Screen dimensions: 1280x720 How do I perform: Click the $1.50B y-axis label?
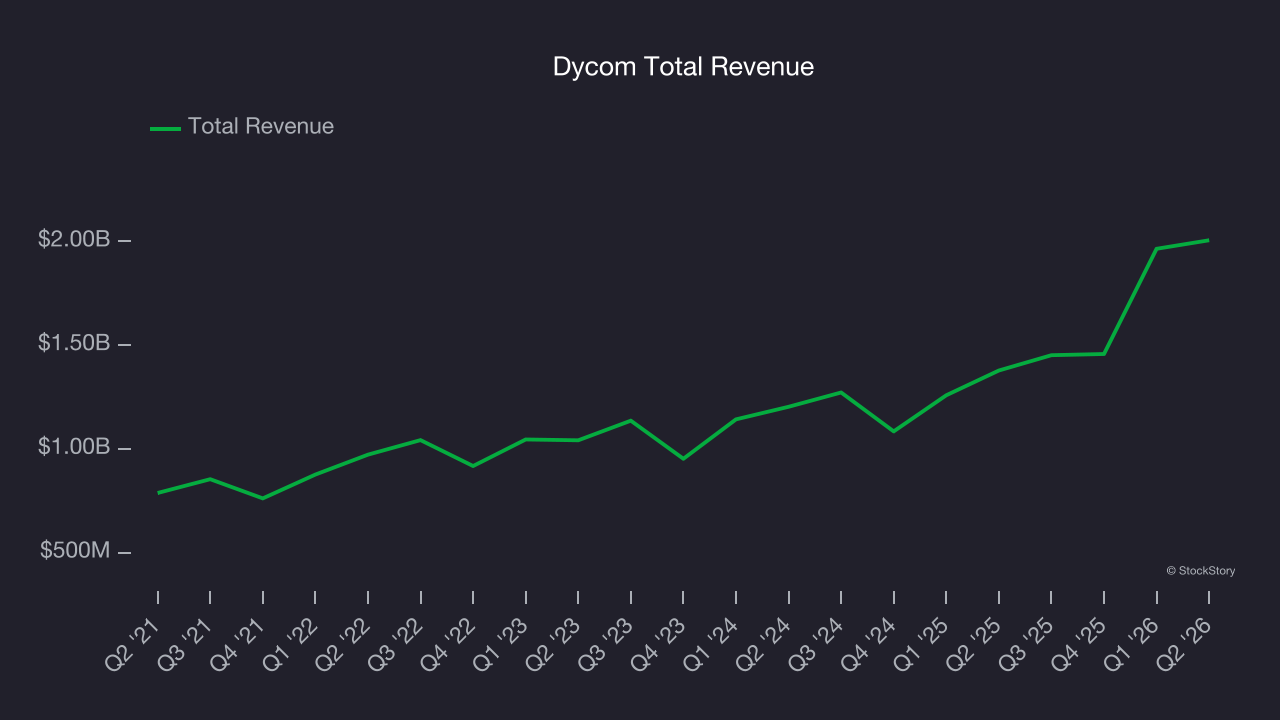pos(74,343)
